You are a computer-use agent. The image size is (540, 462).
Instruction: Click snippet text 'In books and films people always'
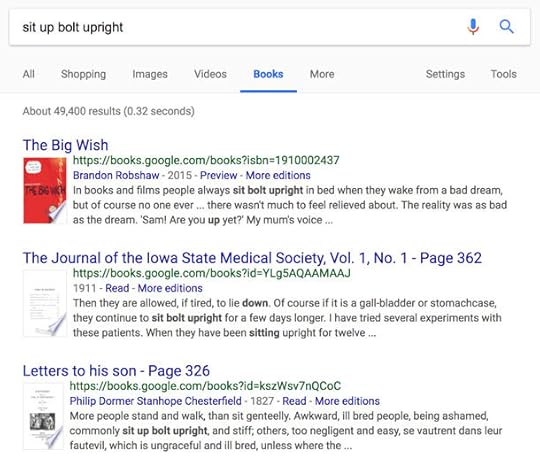tap(151, 190)
